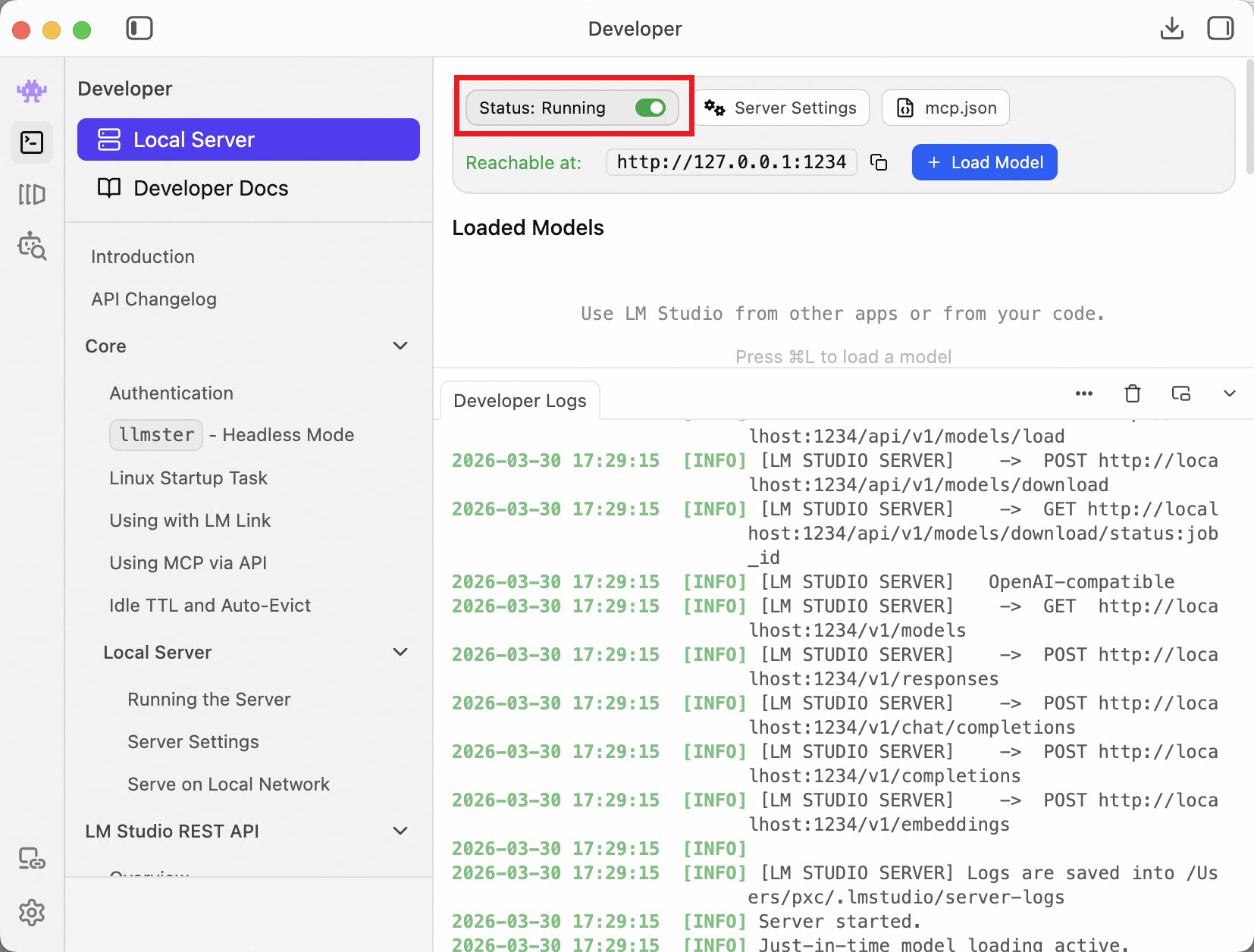Collapse the Developer Logs panel chevron
Viewport: 1254px width, 952px height.
[1229, 393]
